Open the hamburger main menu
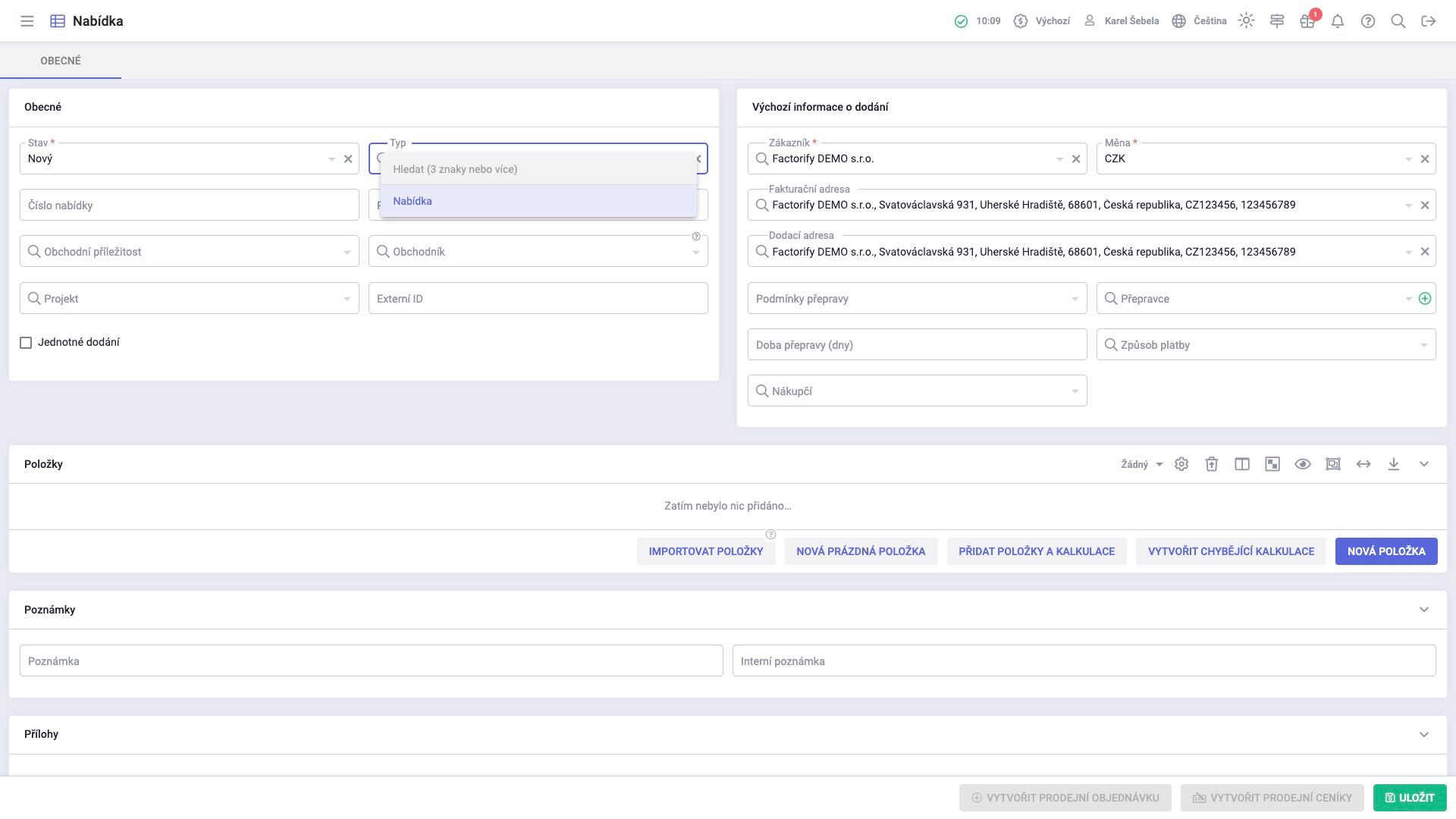This screenshot has width=1456, height=819. 27,21
